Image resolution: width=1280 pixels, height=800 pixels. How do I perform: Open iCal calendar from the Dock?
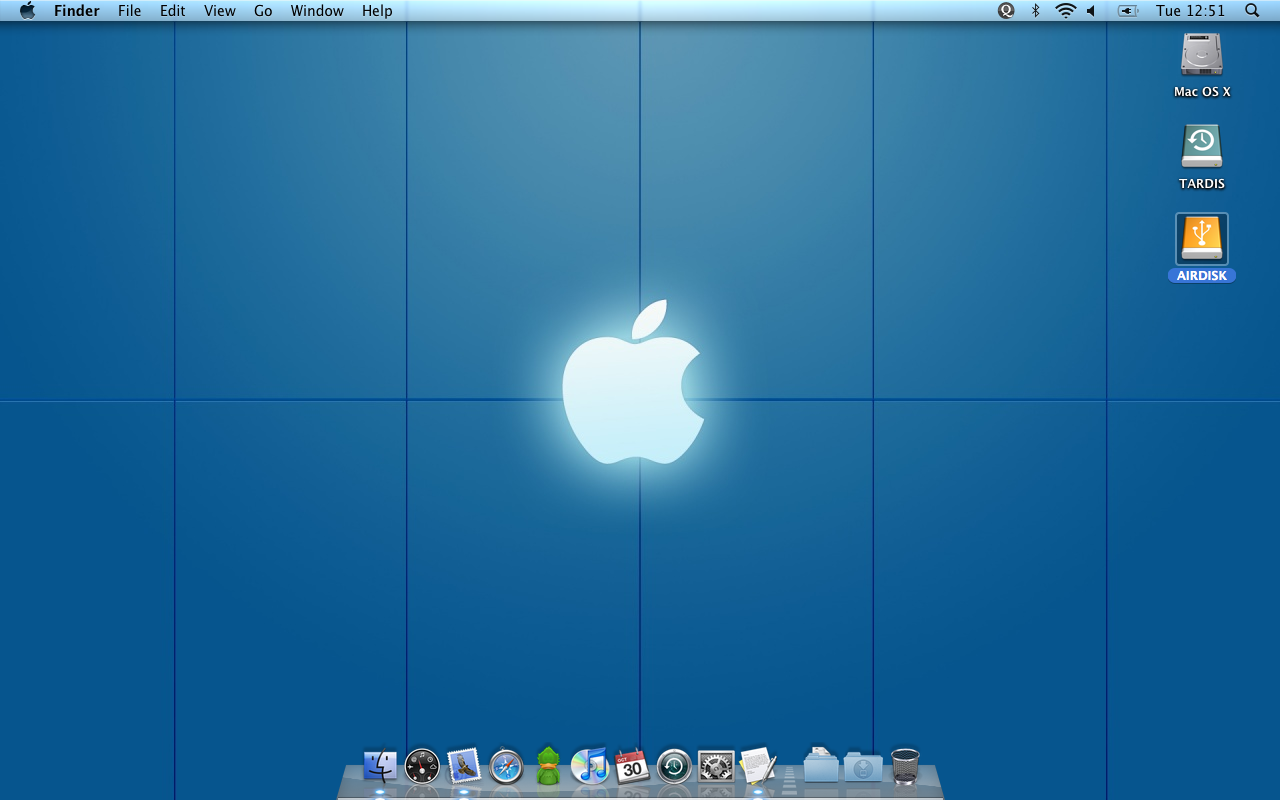[x=632, y=767]
